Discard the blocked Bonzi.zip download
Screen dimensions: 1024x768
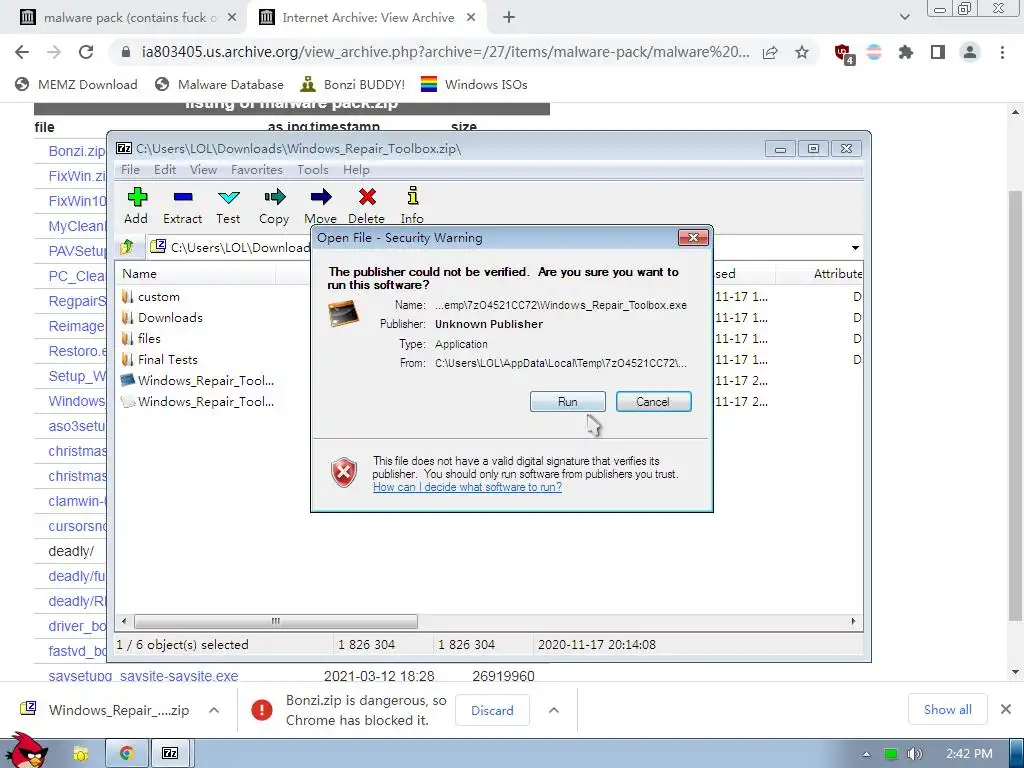[x=492, y=710]
